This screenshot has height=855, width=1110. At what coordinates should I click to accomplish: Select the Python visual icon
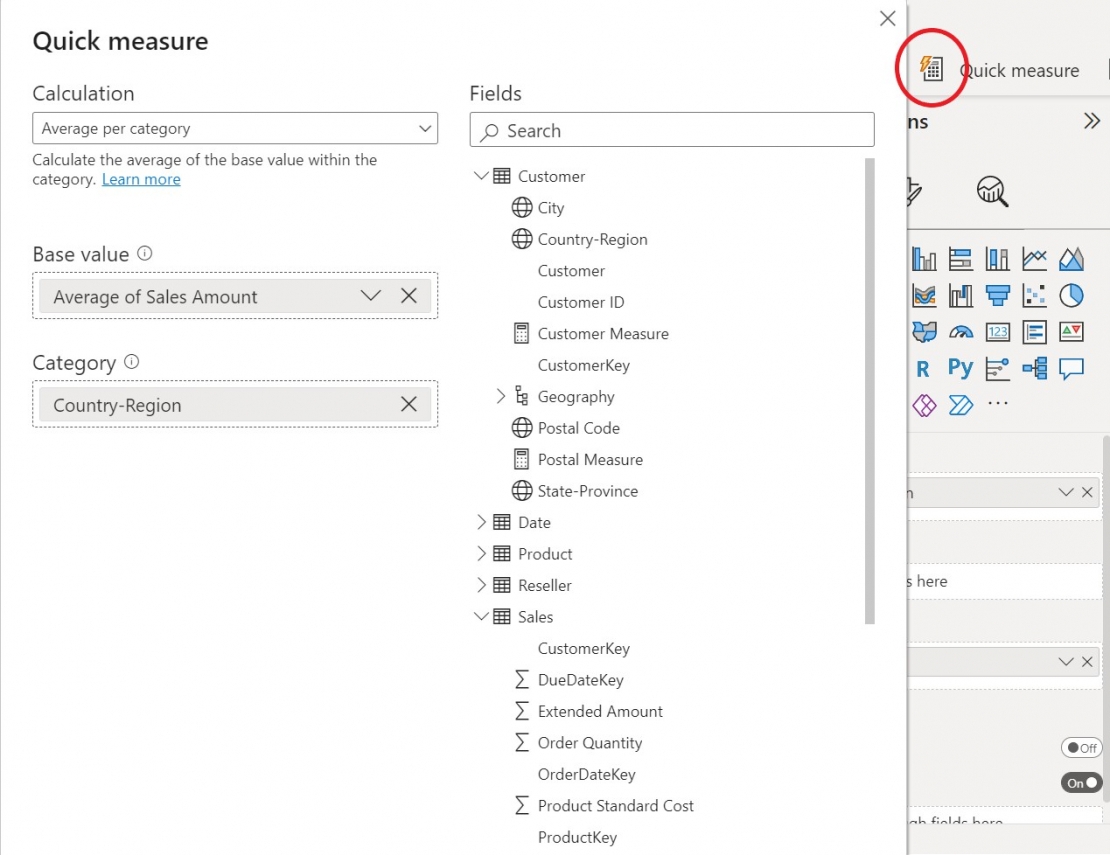pyautogui.click(x=960, y=367)
